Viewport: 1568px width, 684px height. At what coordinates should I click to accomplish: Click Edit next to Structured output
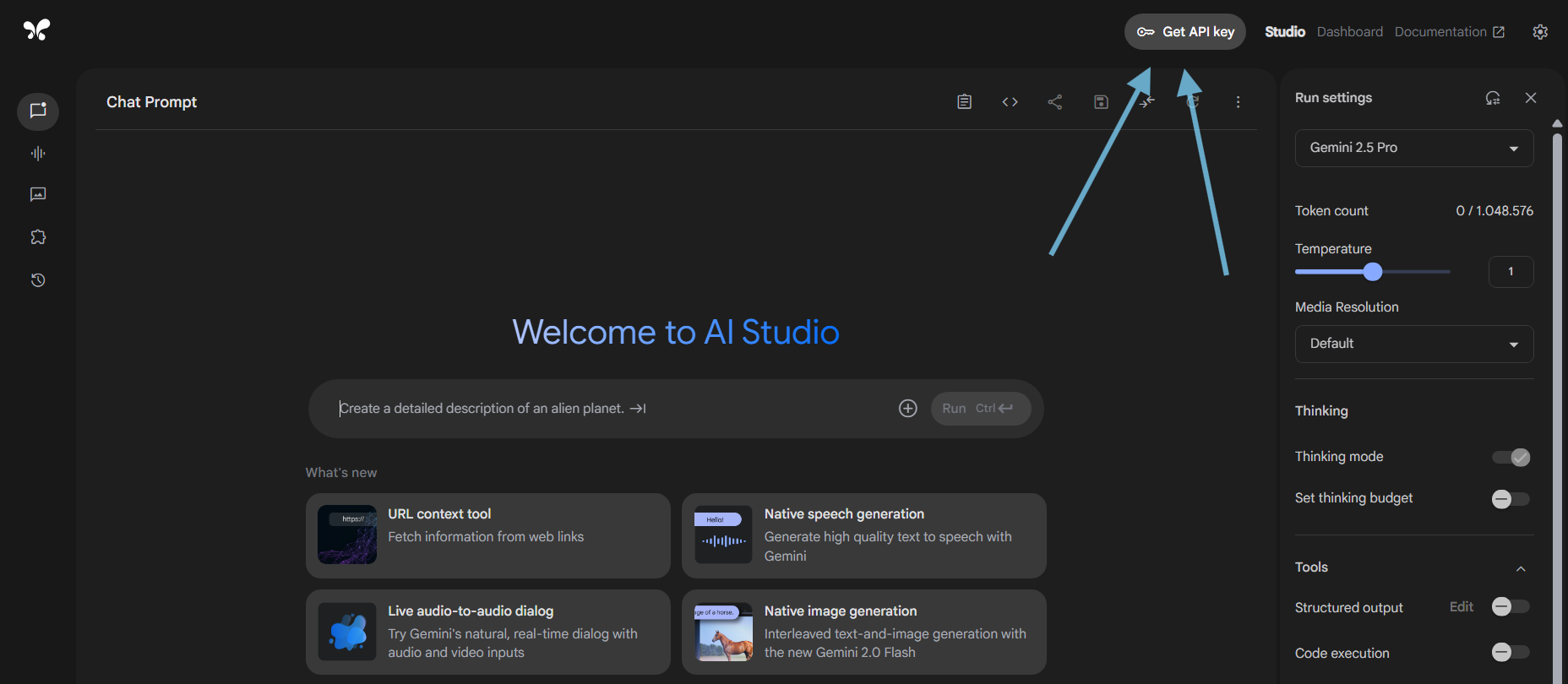(1462, 606)
